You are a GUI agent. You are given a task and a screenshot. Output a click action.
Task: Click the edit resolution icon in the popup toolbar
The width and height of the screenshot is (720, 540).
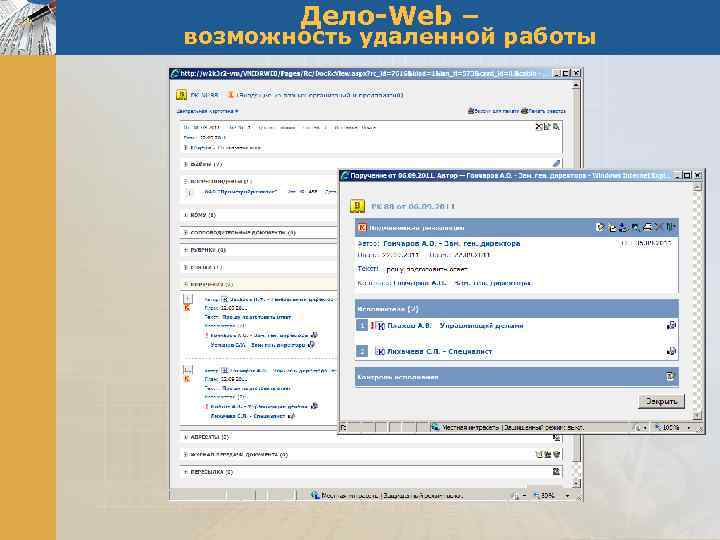pyautogui.click(x=600, y=227)
